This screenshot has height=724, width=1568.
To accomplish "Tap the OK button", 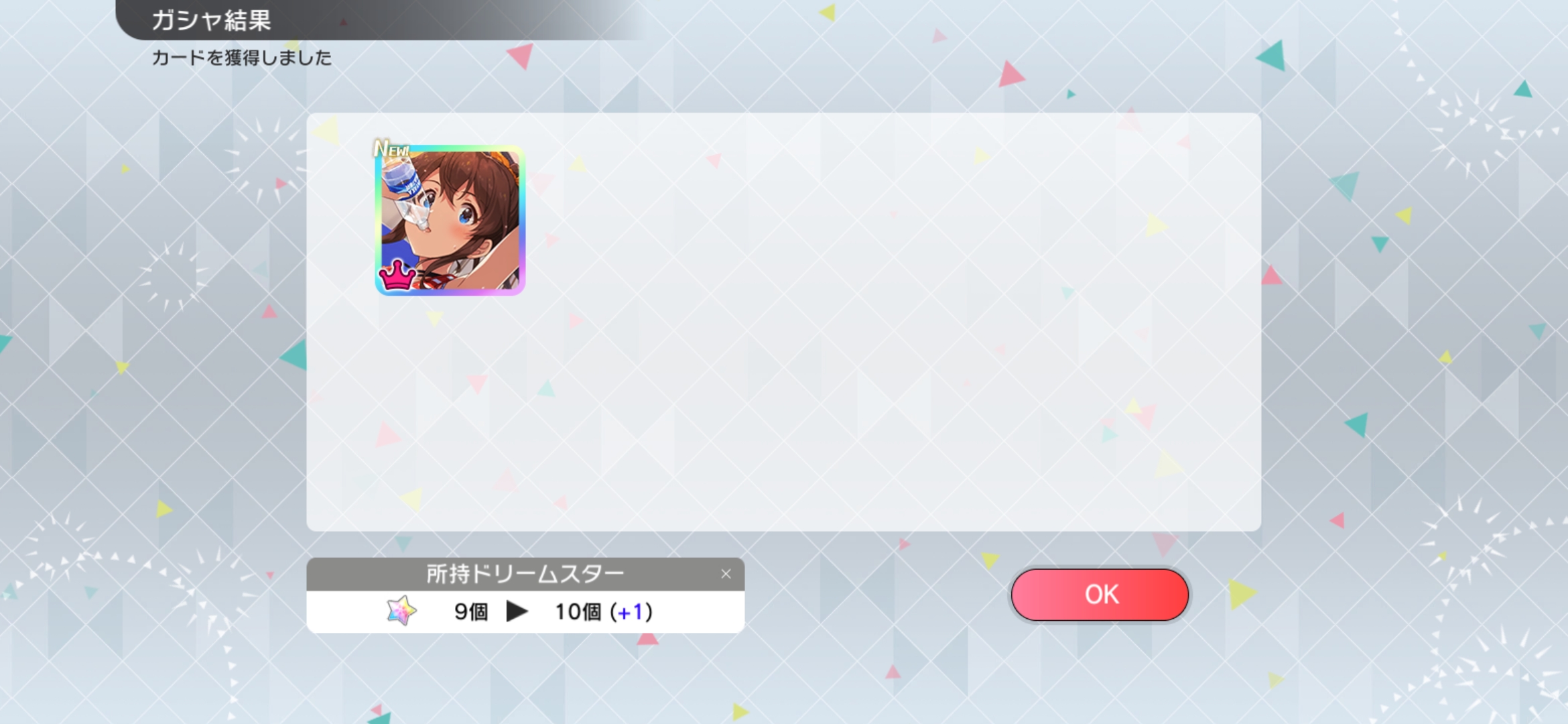I will pyautogui.click(x=1100, y=595).
